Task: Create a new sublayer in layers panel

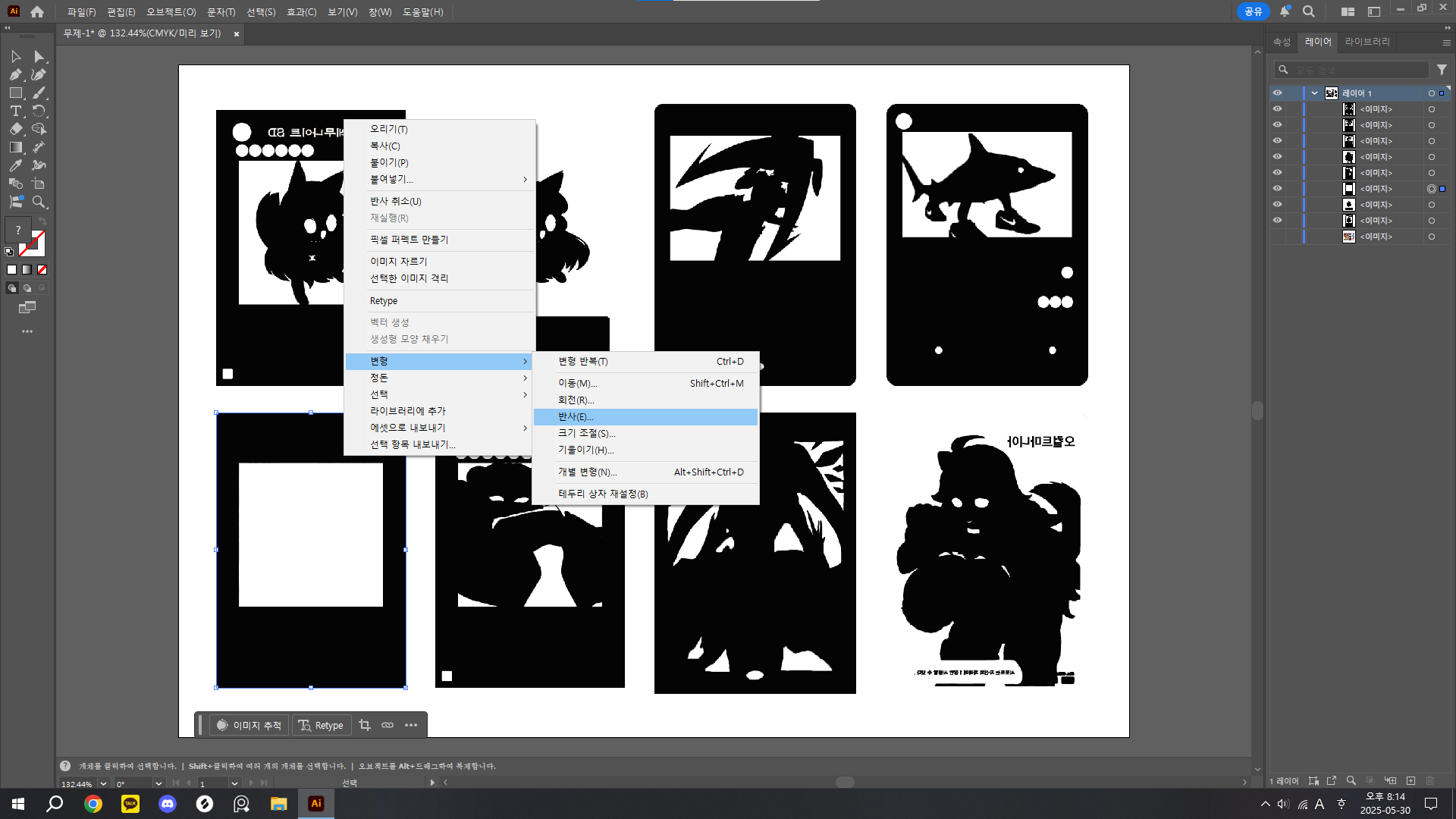Action: tap(1390, 781)
